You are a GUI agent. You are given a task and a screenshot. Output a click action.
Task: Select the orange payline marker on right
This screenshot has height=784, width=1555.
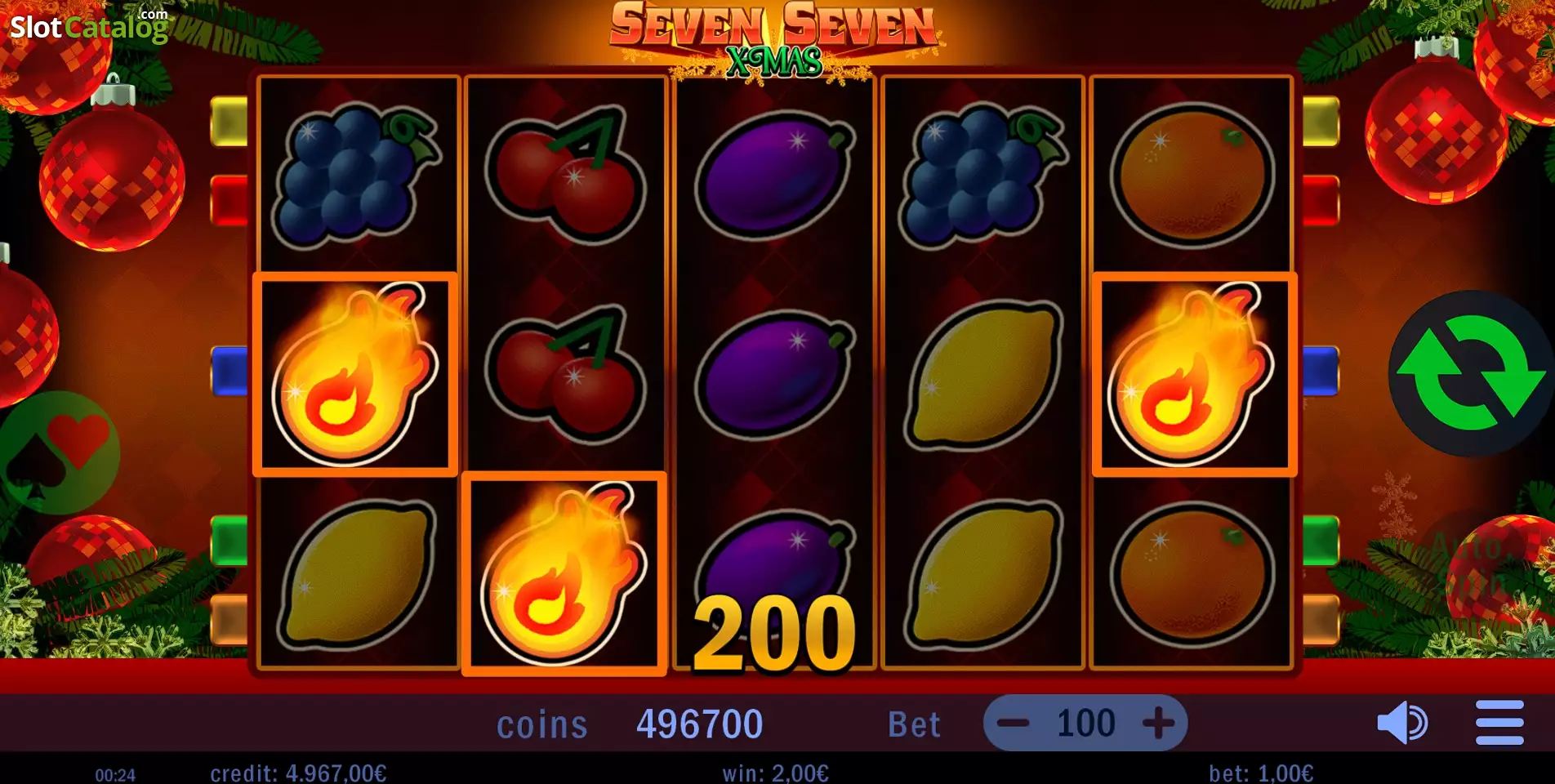point(1321,620)
